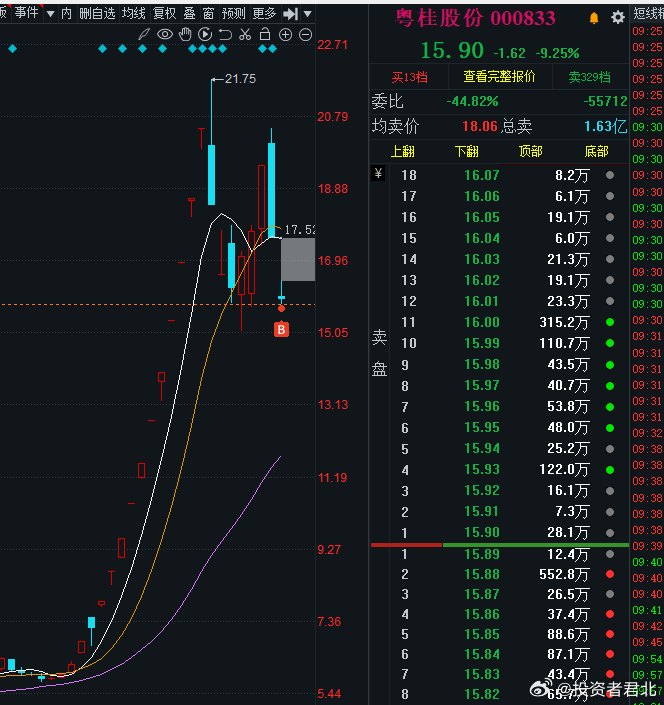664x705 pixels.
Task: Click the stock name 粤桂股份 000833
Action: [x=476, y=18]
